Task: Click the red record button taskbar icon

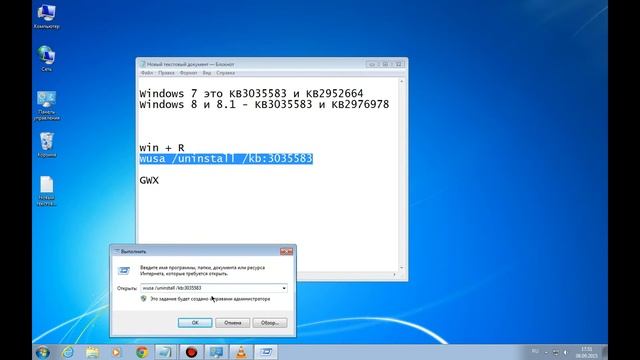Action: tap(191, 352)
